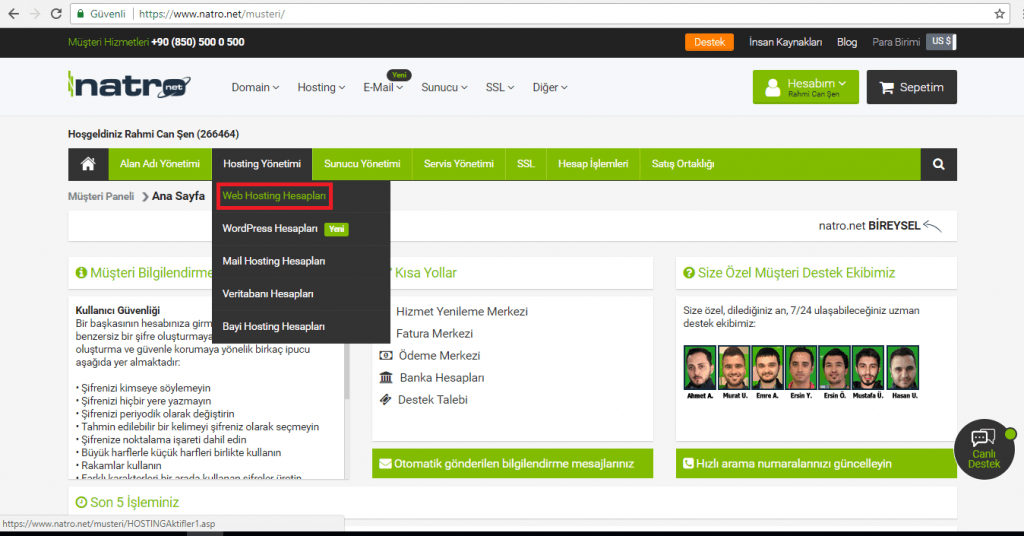The width and height of the screenshot is (1024, 536).
Task: Open Otomatik gönderilen bilgilendirme mesajlarınız bar
Action: click(x=513, y=464)
